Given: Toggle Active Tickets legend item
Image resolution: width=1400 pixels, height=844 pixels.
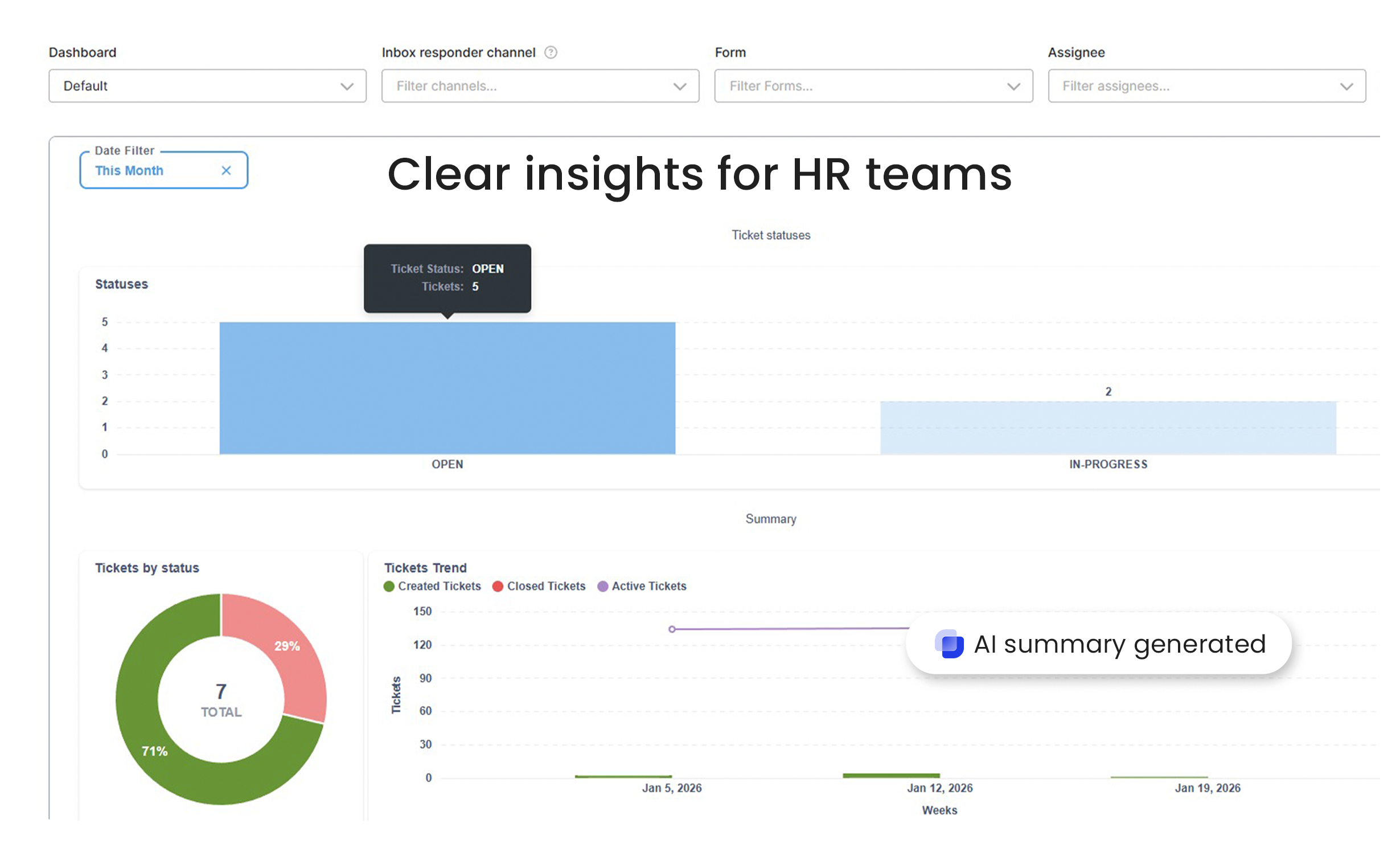Looking at the screenshot, I should [642, 586].
